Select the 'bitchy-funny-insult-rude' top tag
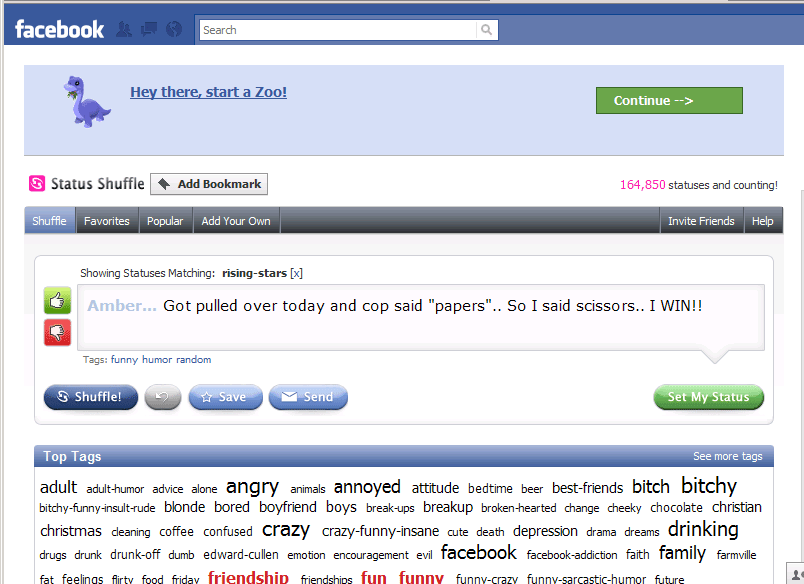 click(x=97, y=508)
